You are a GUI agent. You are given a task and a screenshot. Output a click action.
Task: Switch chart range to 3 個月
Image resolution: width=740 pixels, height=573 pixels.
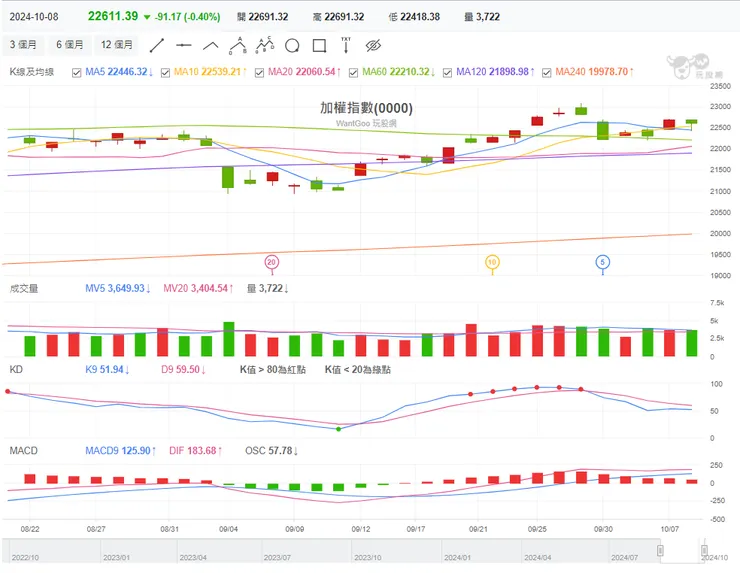23,44
